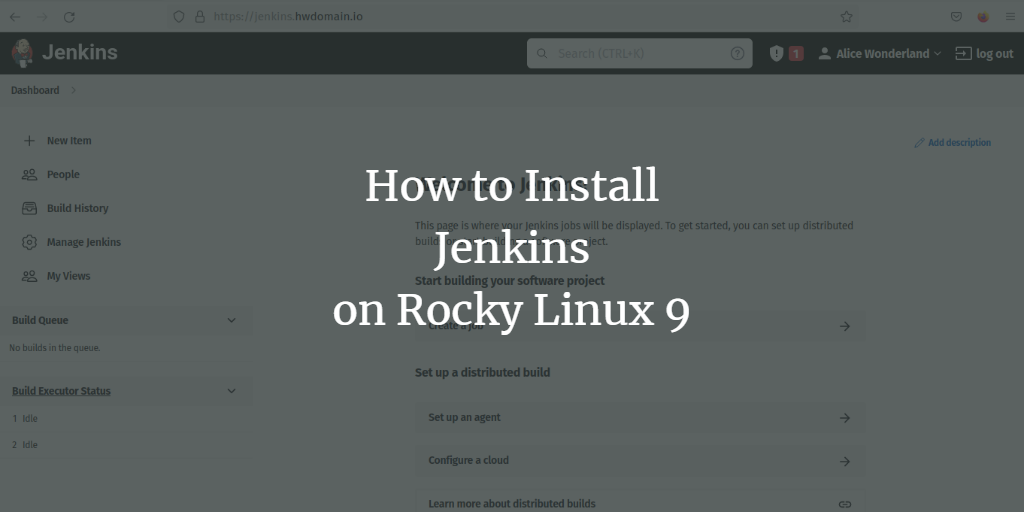Open Manage Jenkins

[x=84, y=242]
